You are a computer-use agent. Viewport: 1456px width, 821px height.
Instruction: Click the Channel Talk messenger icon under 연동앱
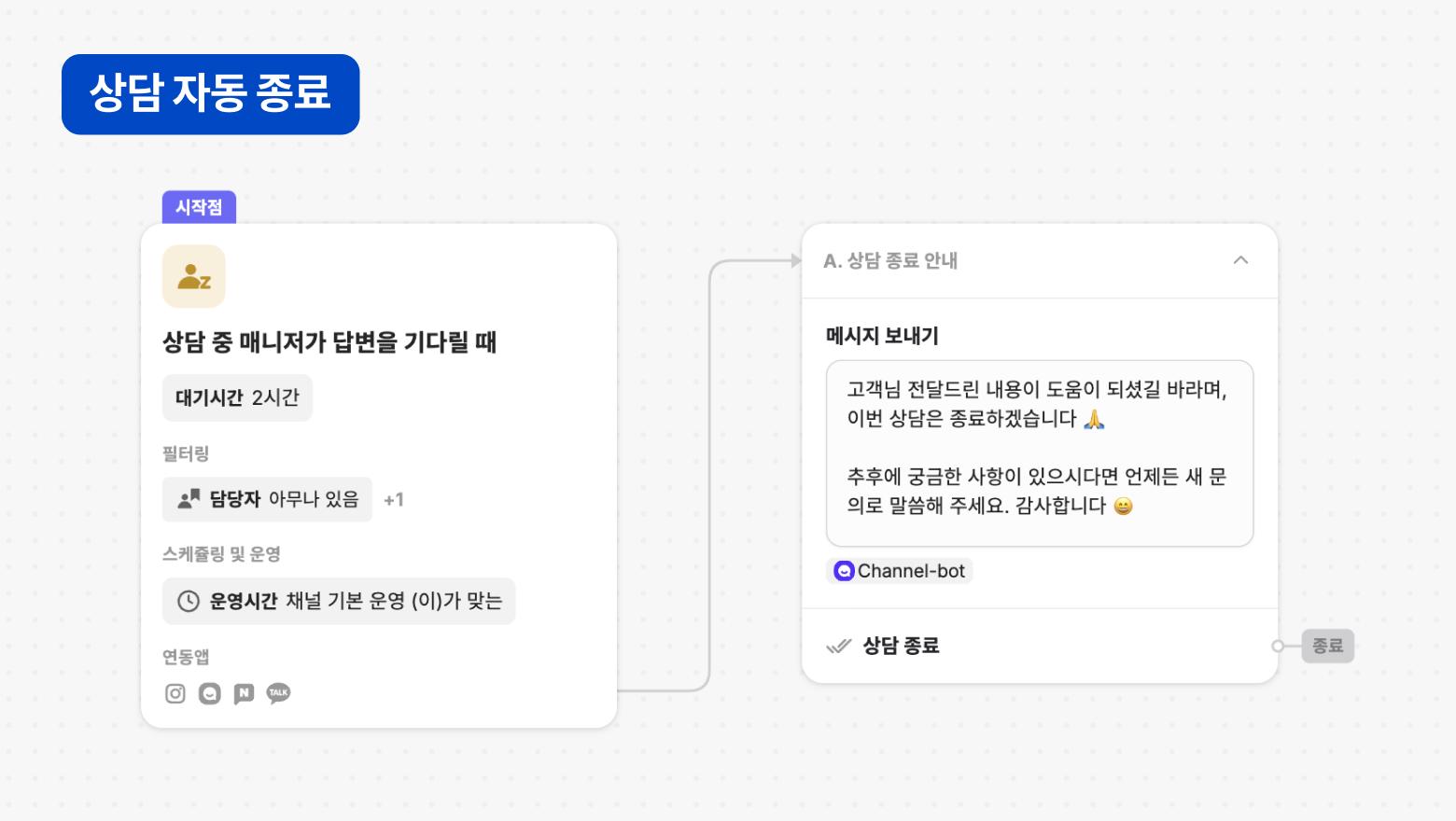pyautogui.click(x=210, y=693)
